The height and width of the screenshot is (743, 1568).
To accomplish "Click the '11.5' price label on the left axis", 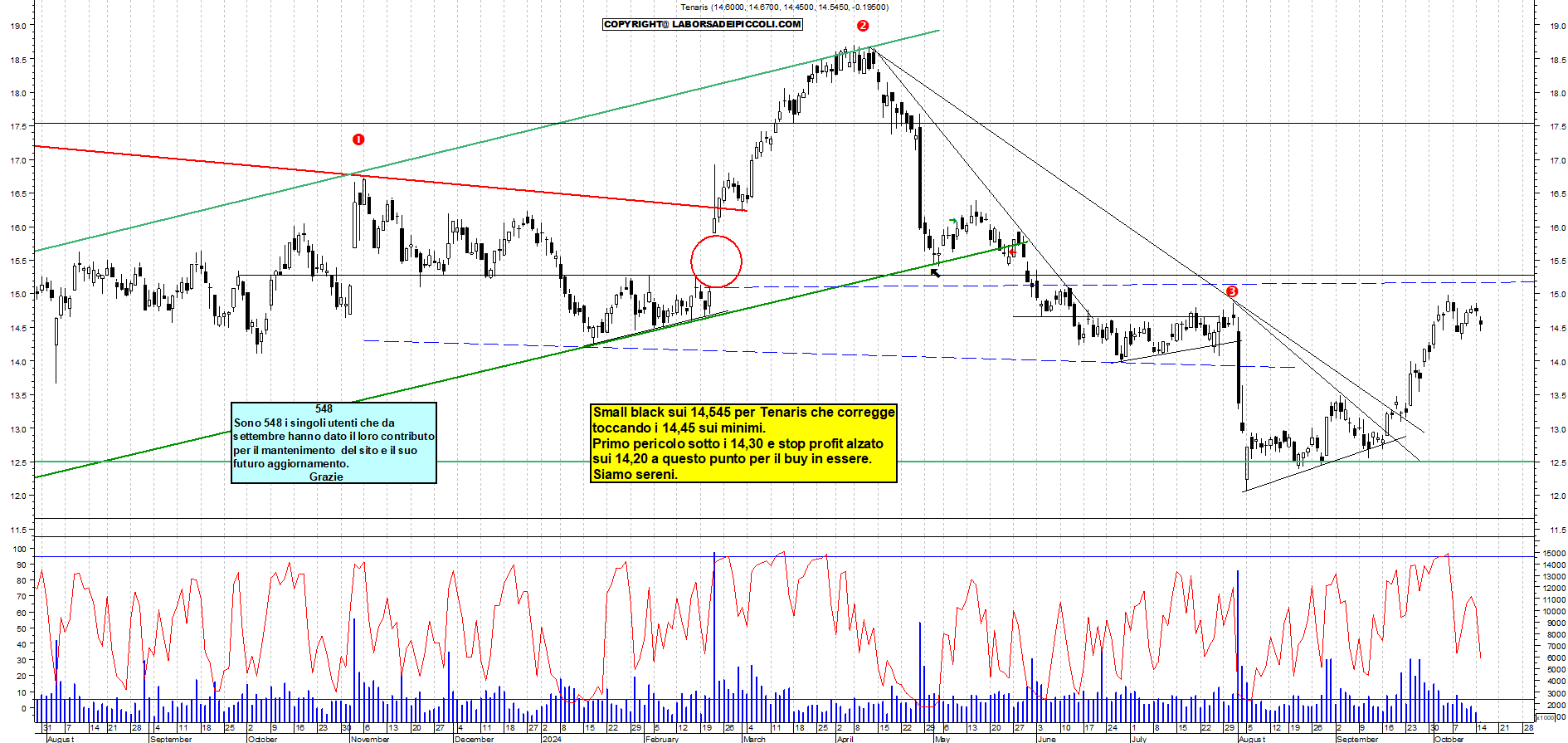I will click(x=17, y=530).
